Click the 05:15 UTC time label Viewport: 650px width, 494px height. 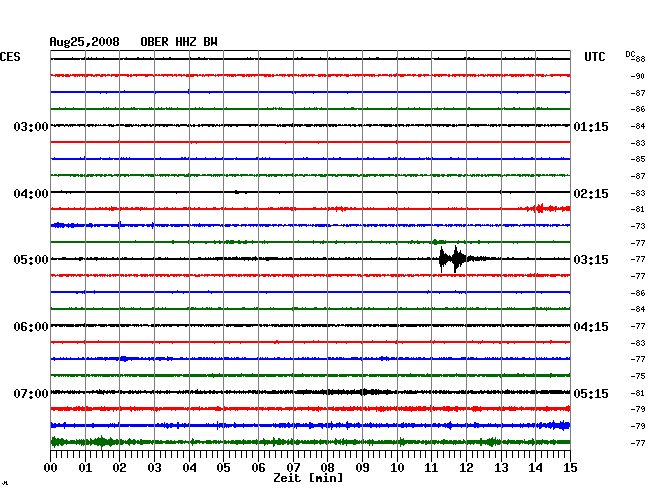pos(591,393)
